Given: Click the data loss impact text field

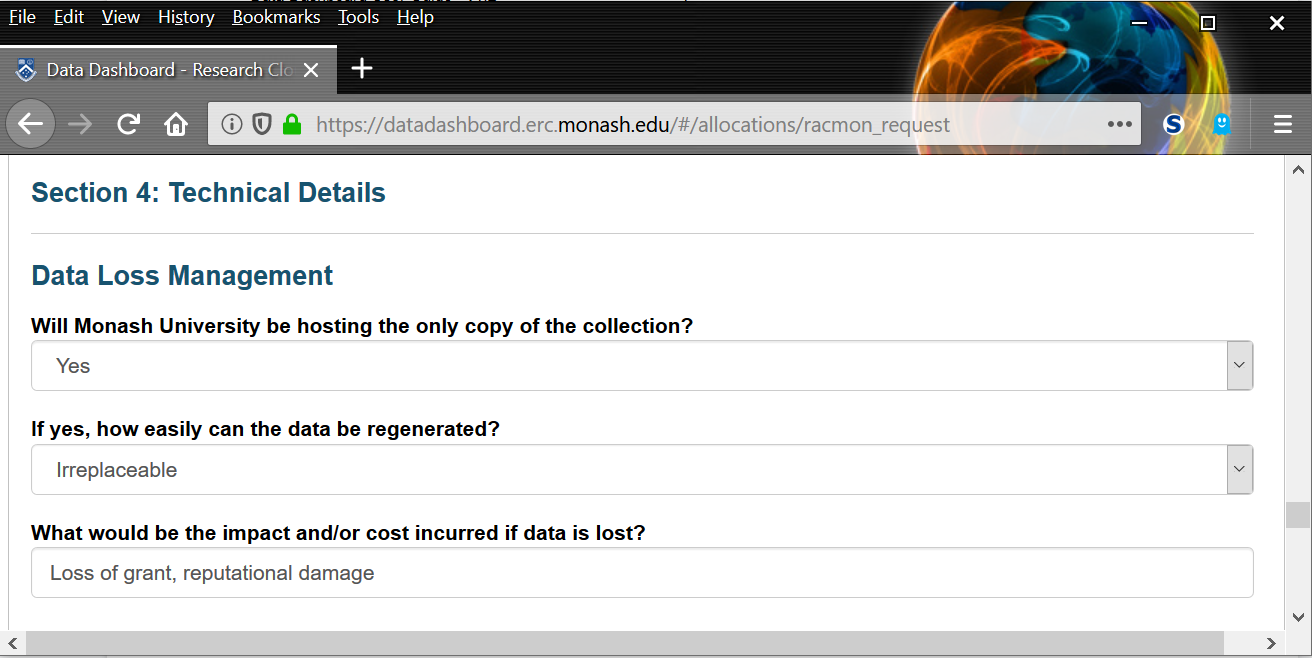Looking at the screenshot, I should point(641,573).
